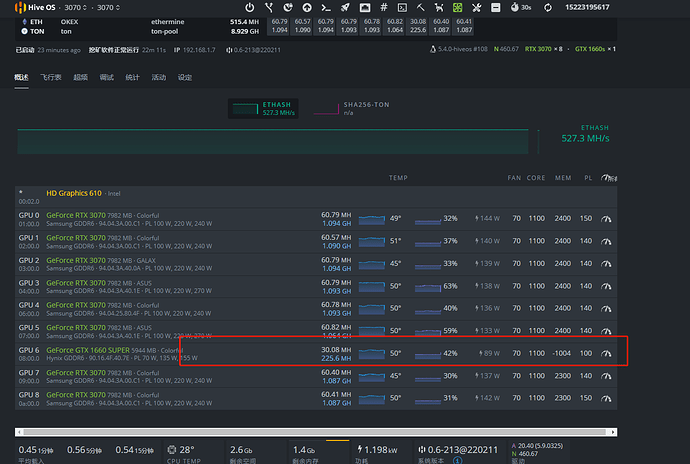
Task: Click GPU 7 hashrate 60.40 MH
Action: tap(336, 372)
